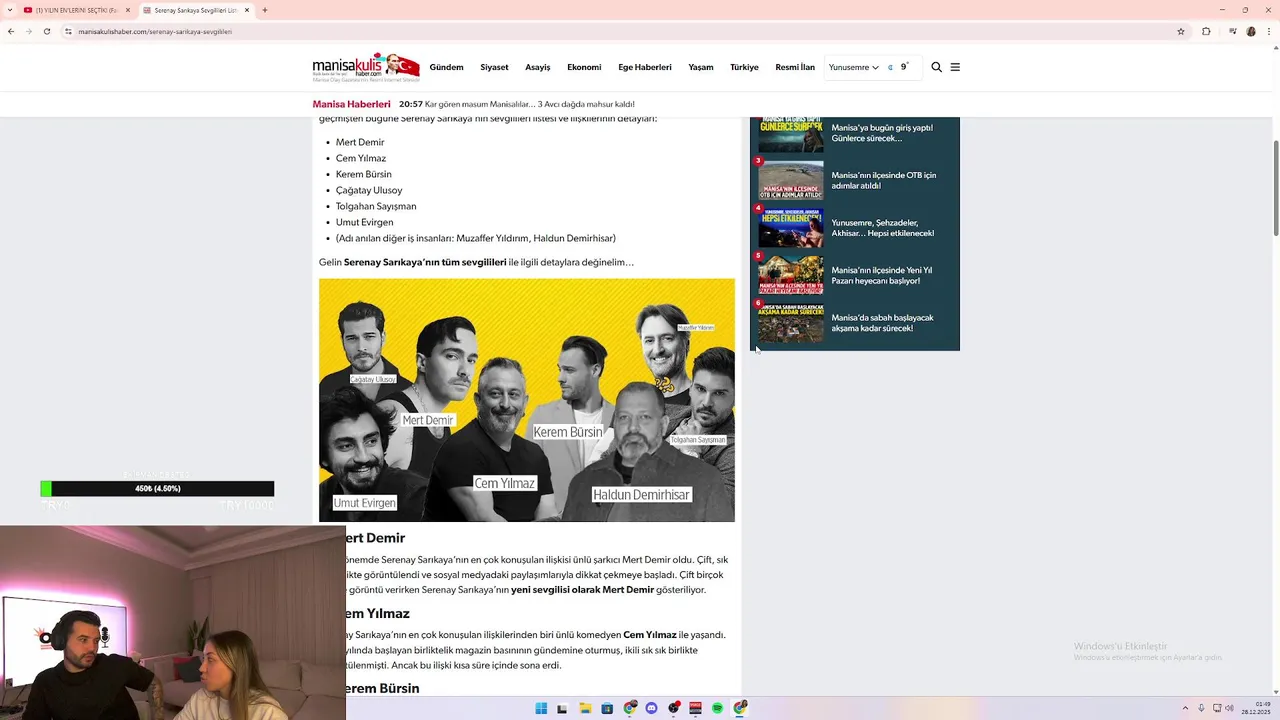Open 'Yunusemre, Şehzadeler, Akhisar' news item
This screenshot has height=720, width=1280.
(x=883, y=228)
